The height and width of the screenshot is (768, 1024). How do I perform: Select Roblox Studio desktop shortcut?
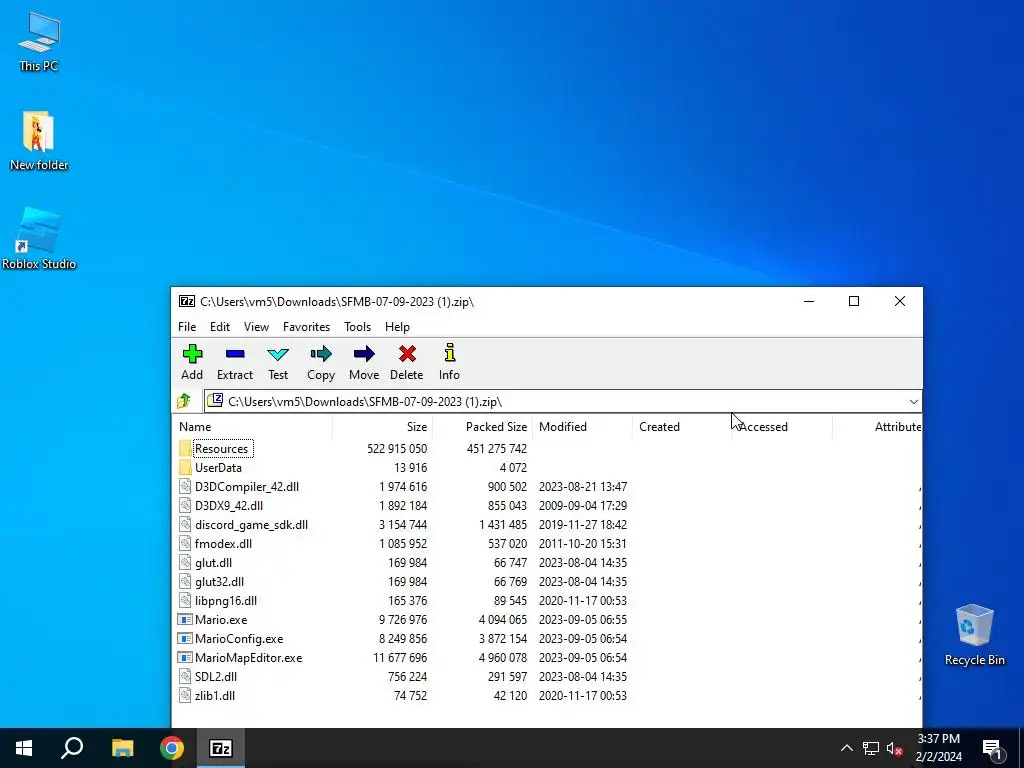coord(39,239)
